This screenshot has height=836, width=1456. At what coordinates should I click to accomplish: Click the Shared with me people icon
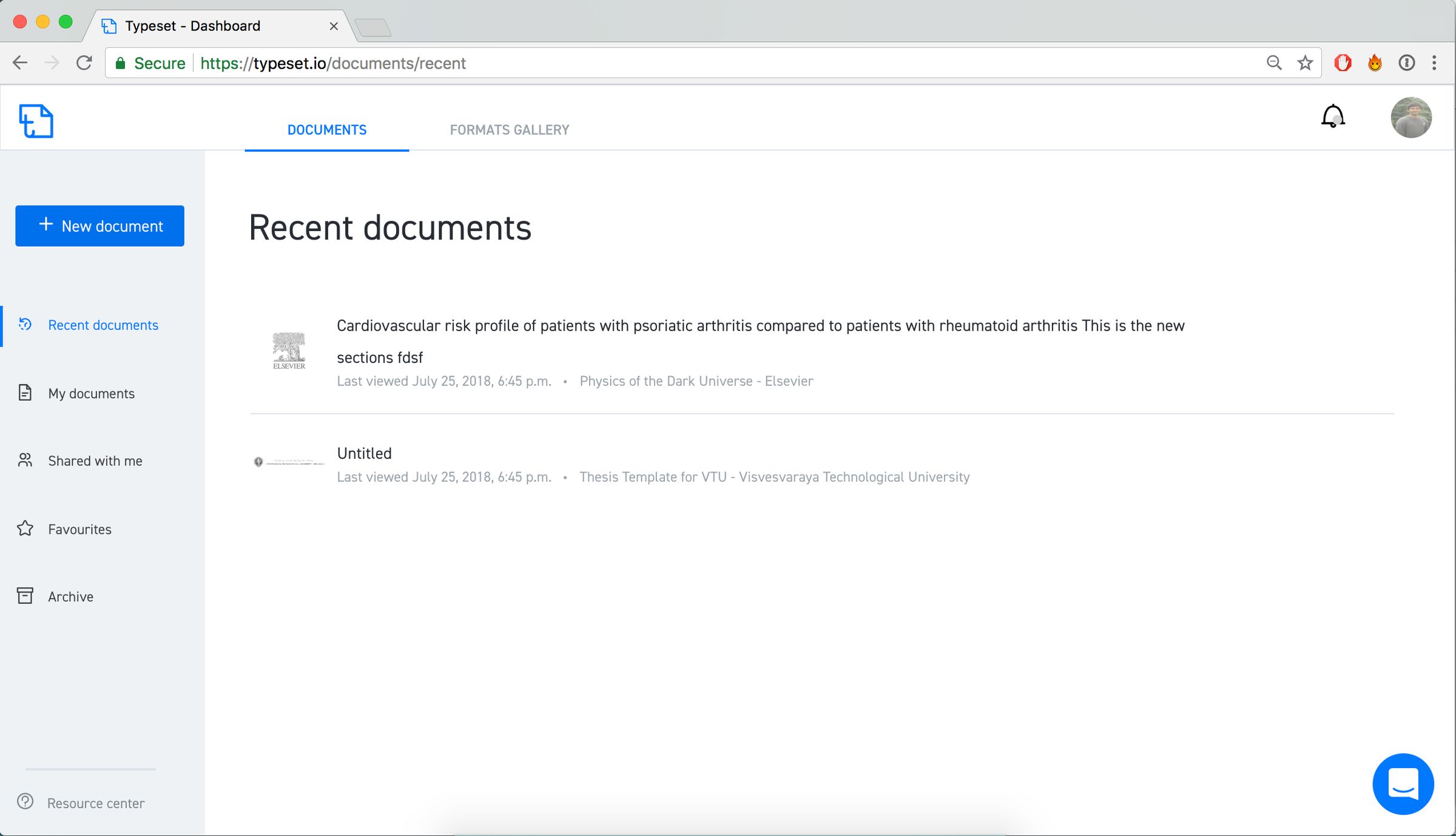coord(25,460)
